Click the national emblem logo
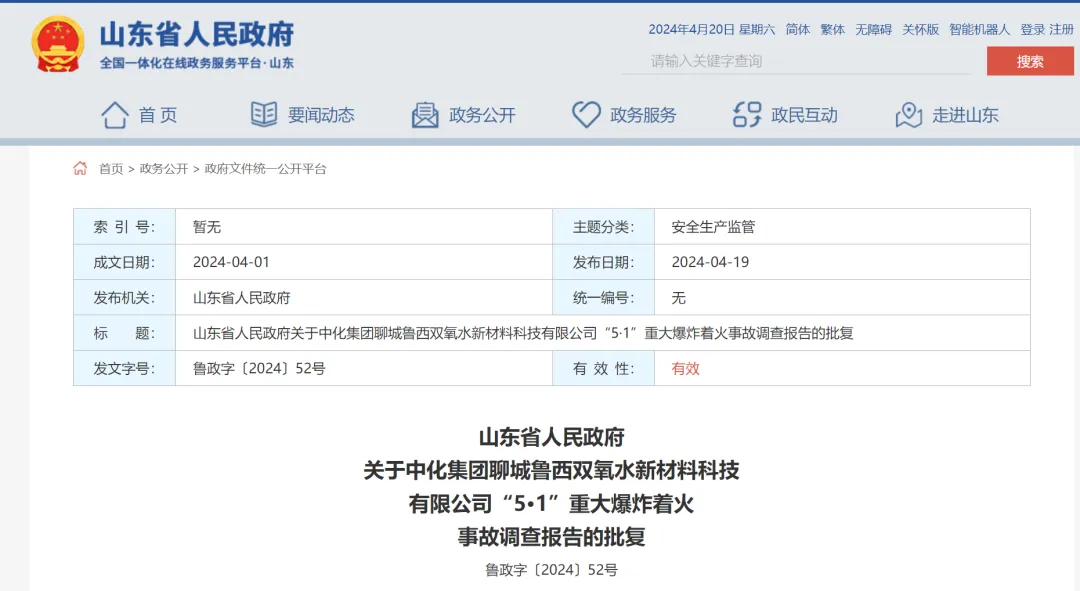The height and width of the screenshot is (591, 1080). [x=58, y=44]
